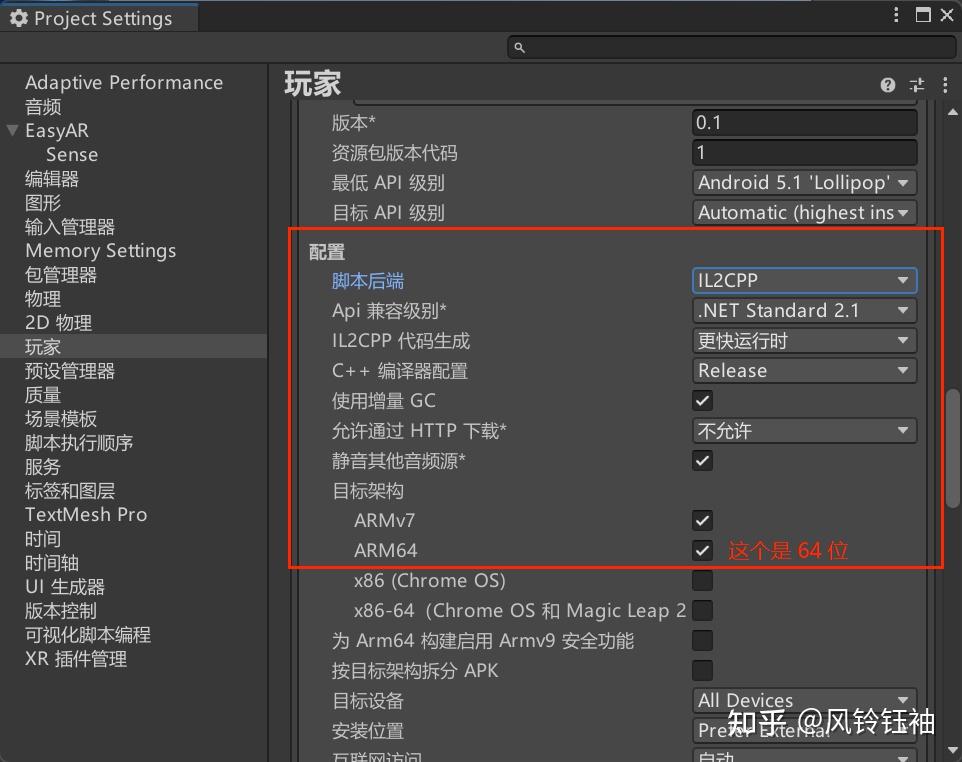Image resolution: width=962 pixels, height=762 pixels.
Task: Click the search magnifier icon
Action: point(518,46)
